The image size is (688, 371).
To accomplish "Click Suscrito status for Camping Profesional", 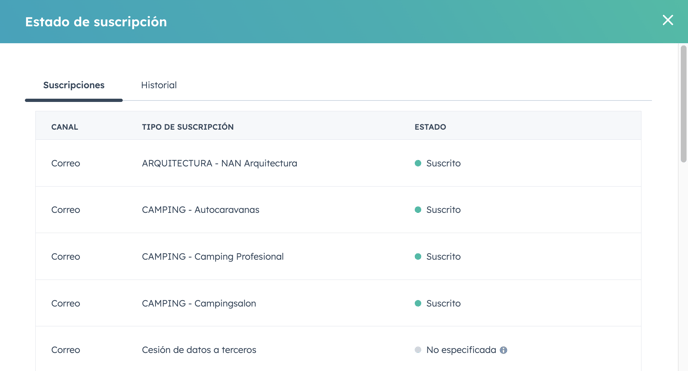I will click(437, 257).
